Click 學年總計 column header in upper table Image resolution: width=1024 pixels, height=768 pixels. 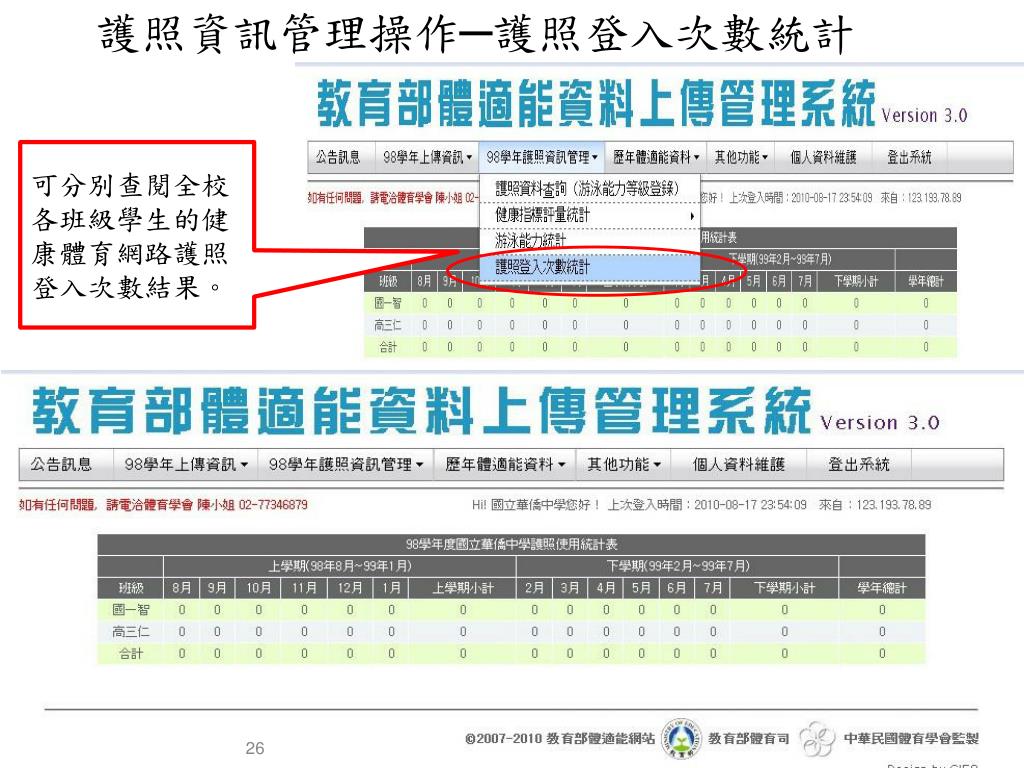(x=925, y=281)
